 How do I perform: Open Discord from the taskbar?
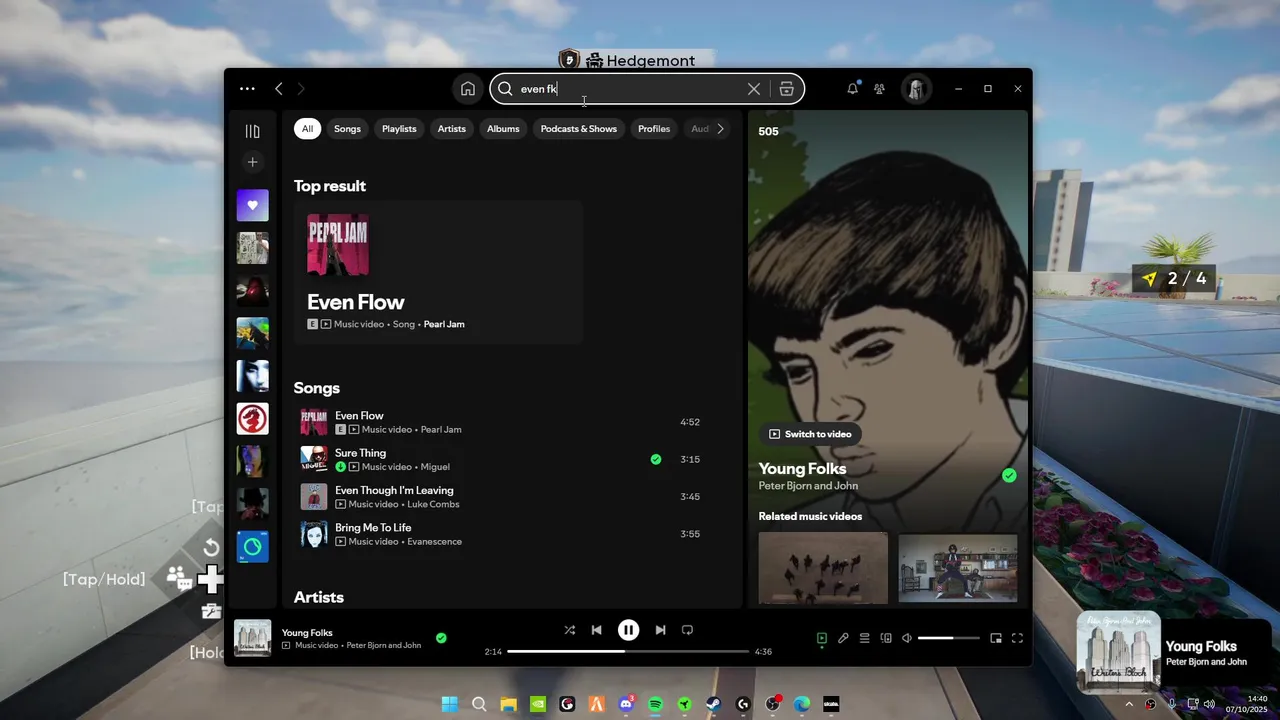coord(626,704)
